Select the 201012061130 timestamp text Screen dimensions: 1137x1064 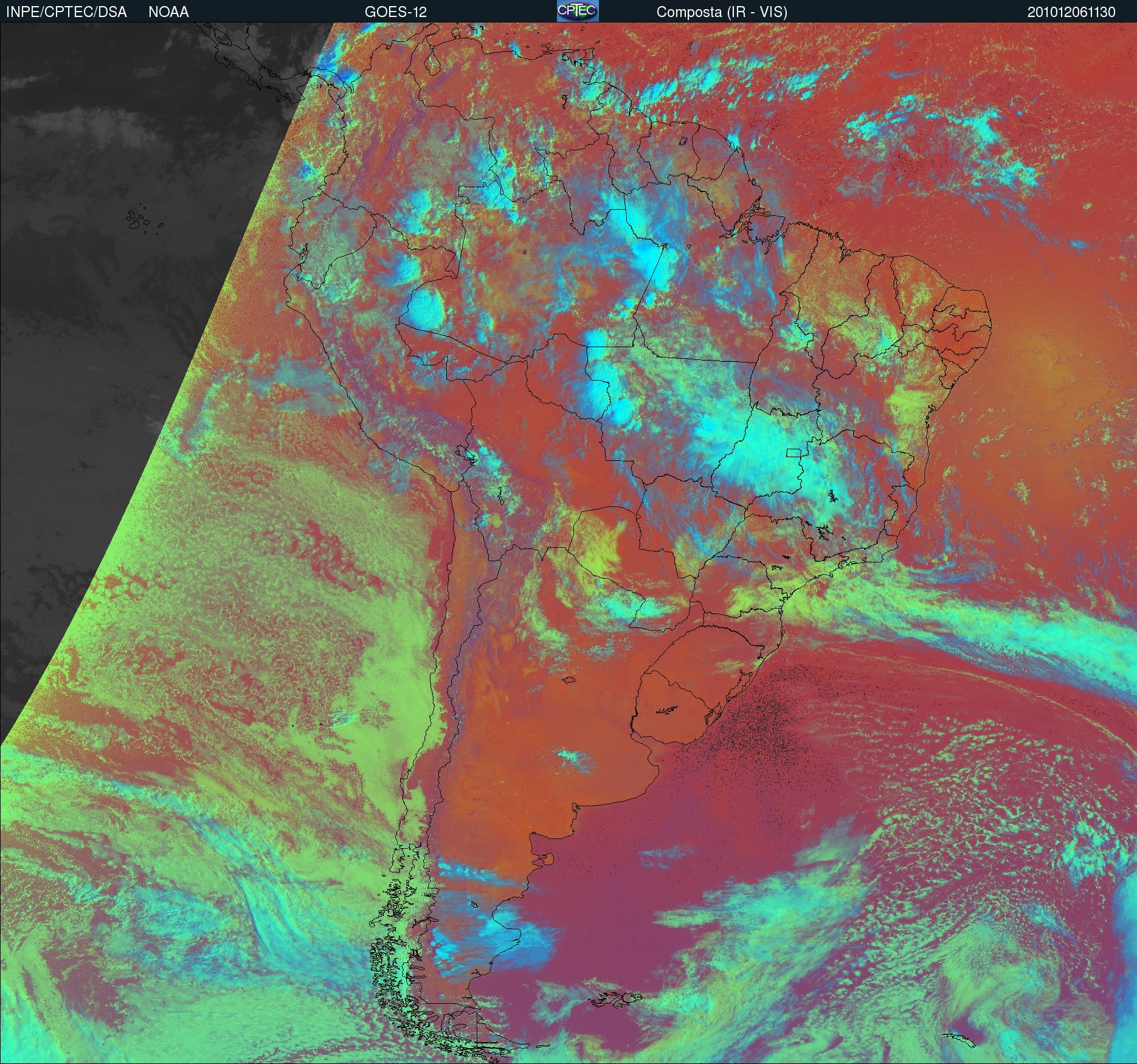click(x=1071, y=12)
